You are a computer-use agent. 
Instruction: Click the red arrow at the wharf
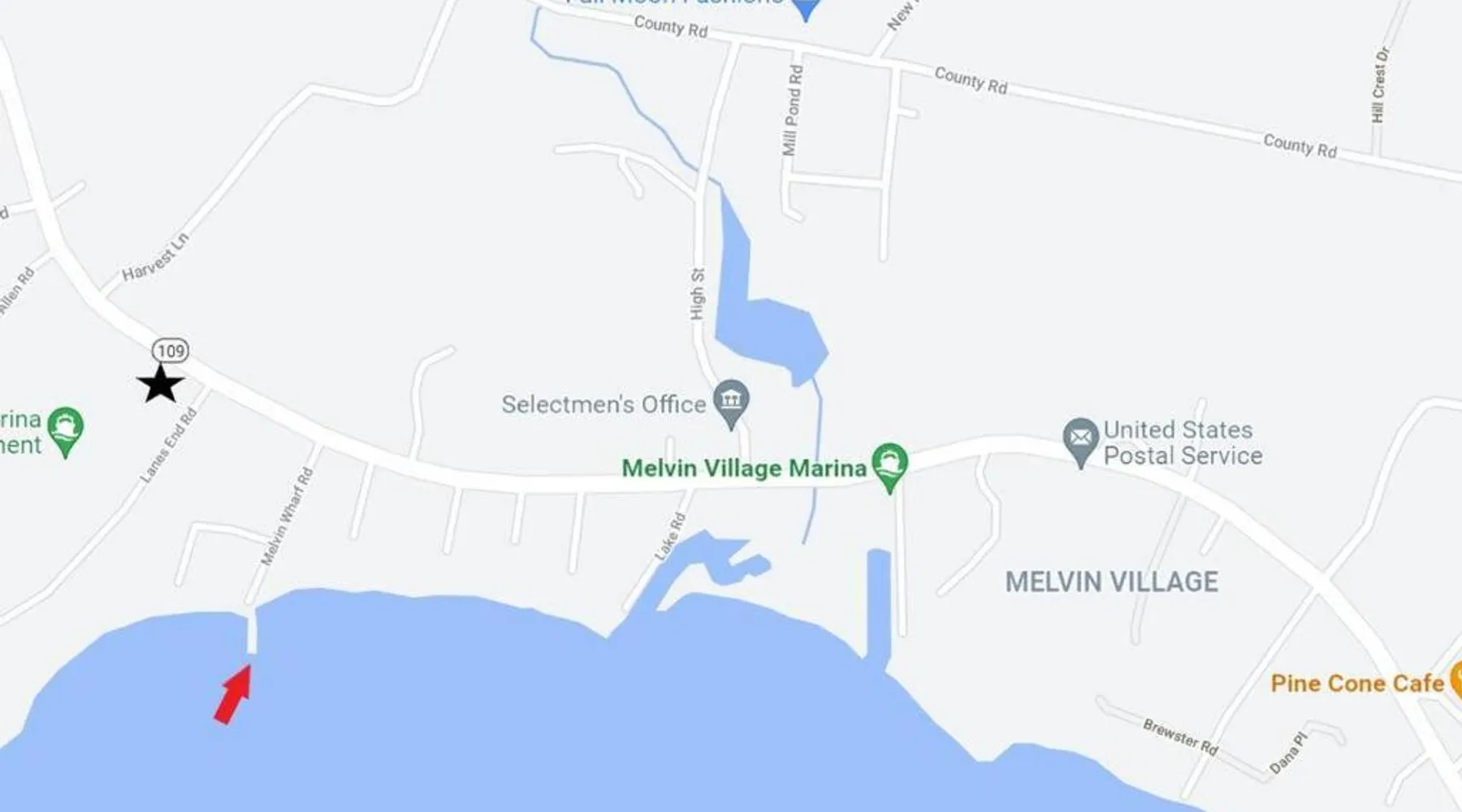[x=233, y=694]
